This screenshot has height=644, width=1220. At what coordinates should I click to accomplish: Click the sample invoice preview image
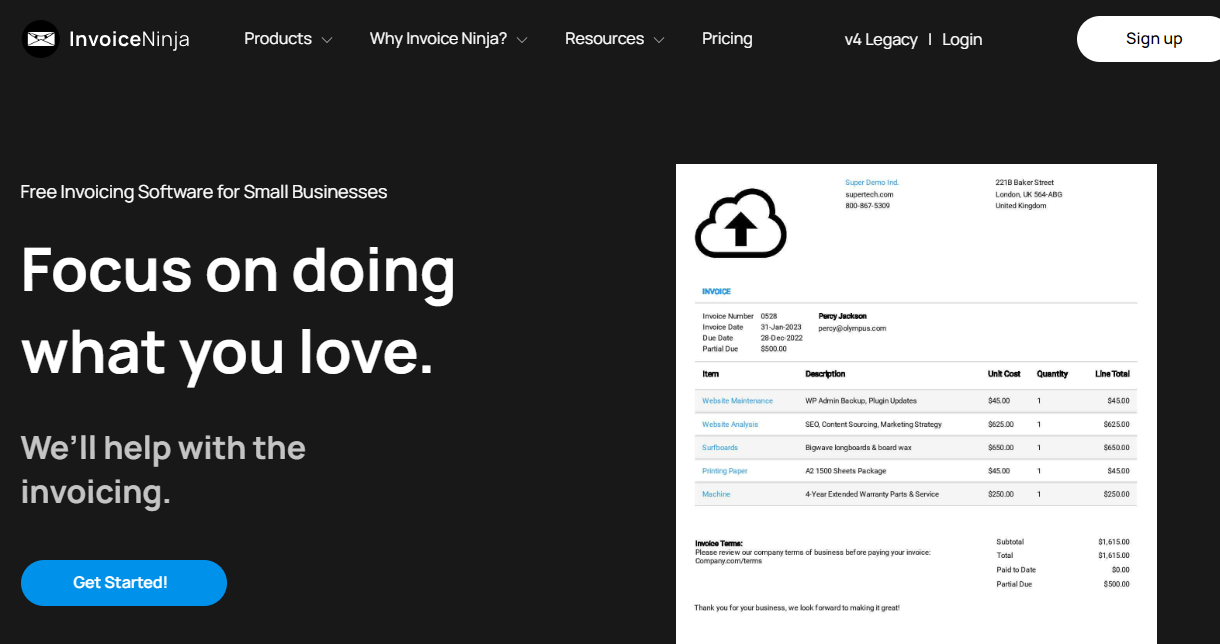click(x=916, y=404)
